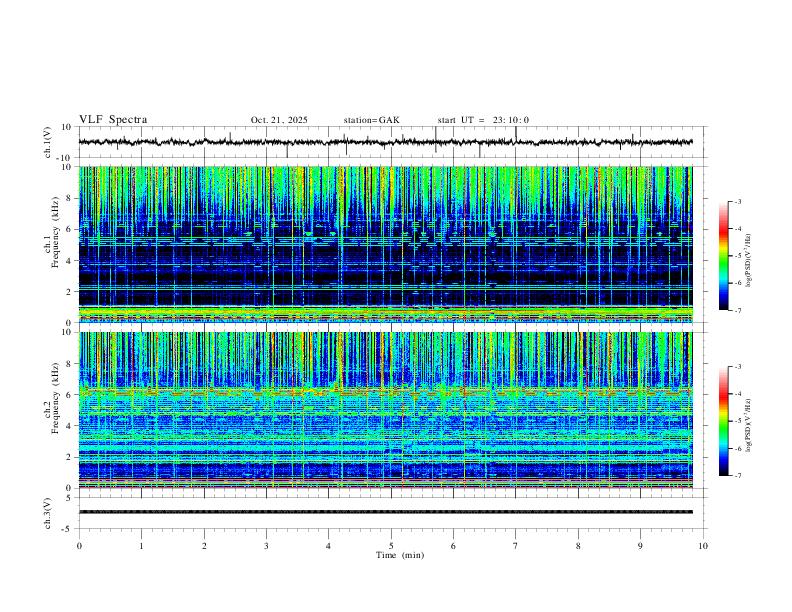The width and height of the screenshot is (792, 612).
Task: Click the "-7" tick on ch.1 colorbar
Action: tap(738, 311)
